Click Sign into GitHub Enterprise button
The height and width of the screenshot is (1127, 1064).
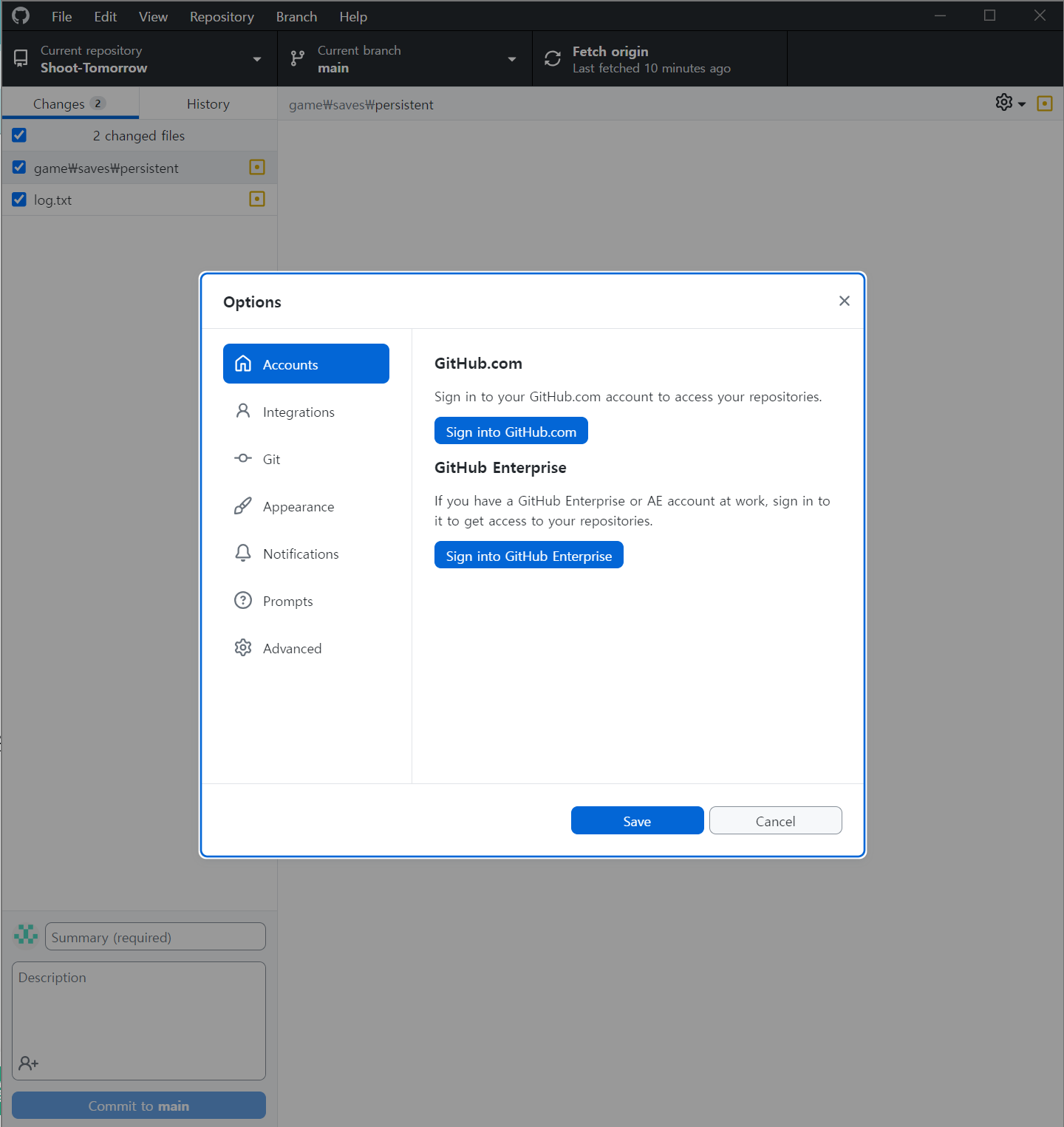pyautogui.click(x=529, y=555)
